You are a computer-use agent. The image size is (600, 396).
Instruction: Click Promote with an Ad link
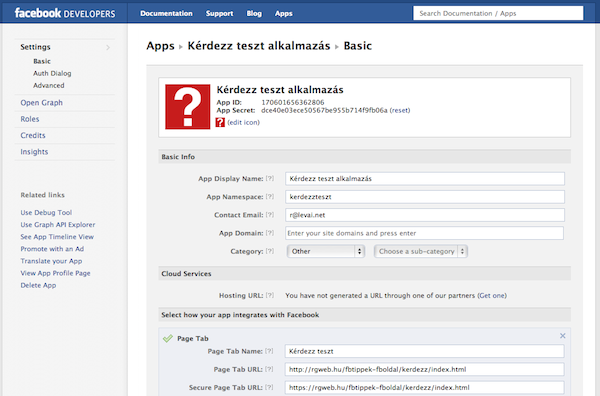(x=52, y=249)
